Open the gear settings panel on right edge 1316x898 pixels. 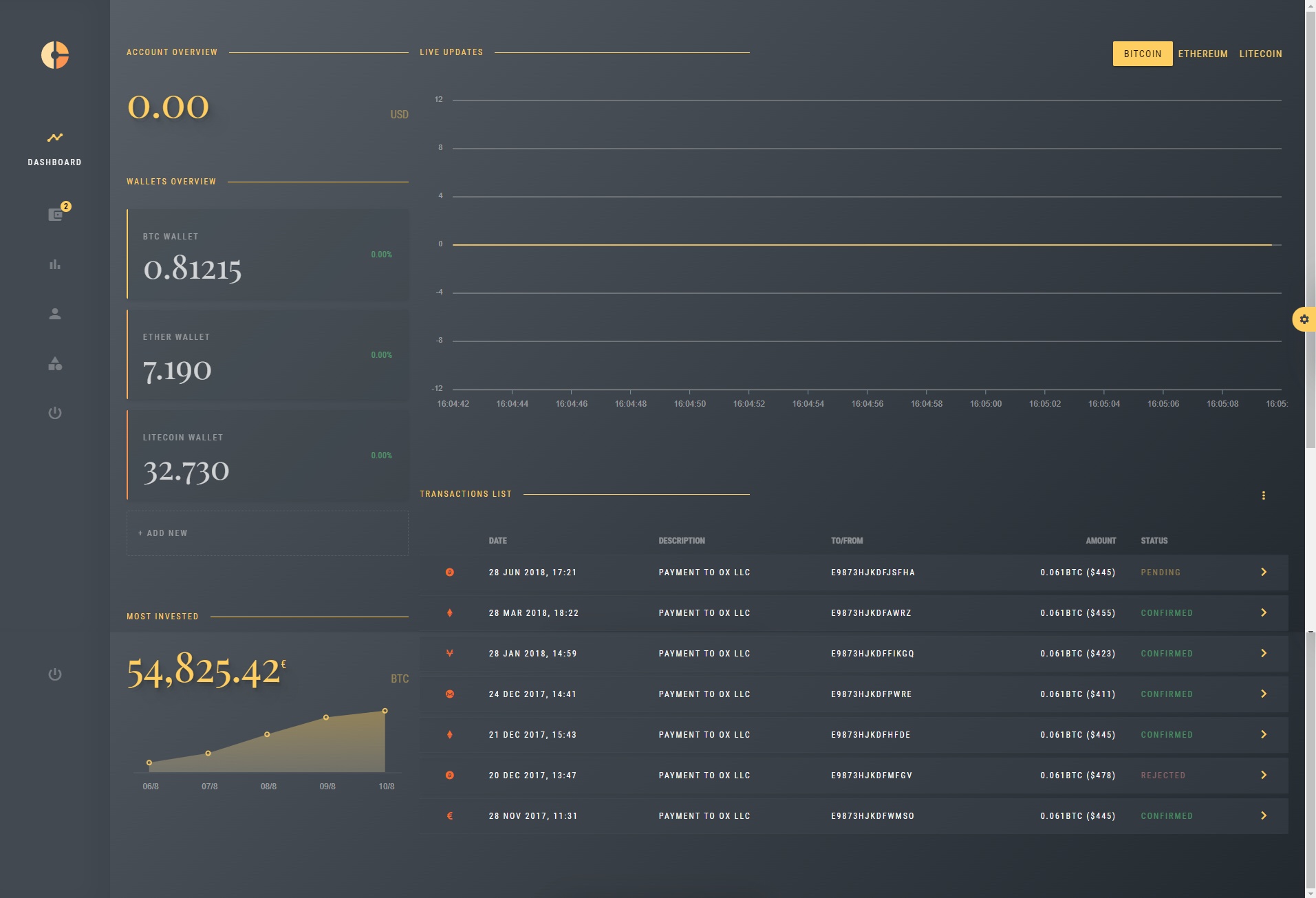pos(1304,319)
